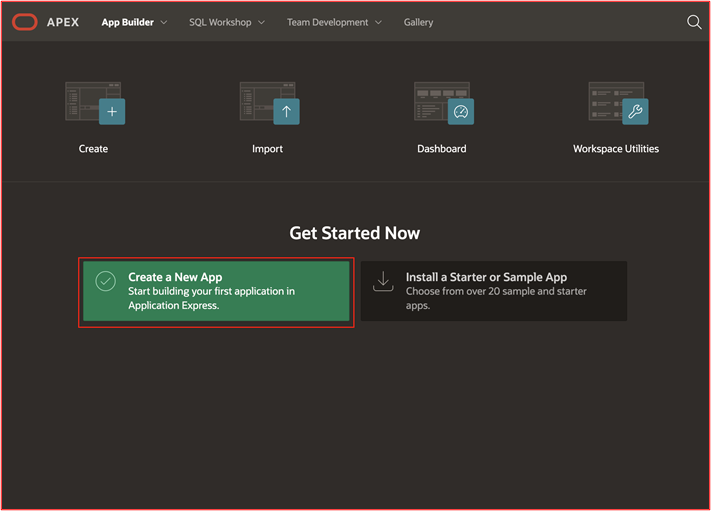
Task: Click the Install a Starter or Sample App heading
Action: [486, 277]
